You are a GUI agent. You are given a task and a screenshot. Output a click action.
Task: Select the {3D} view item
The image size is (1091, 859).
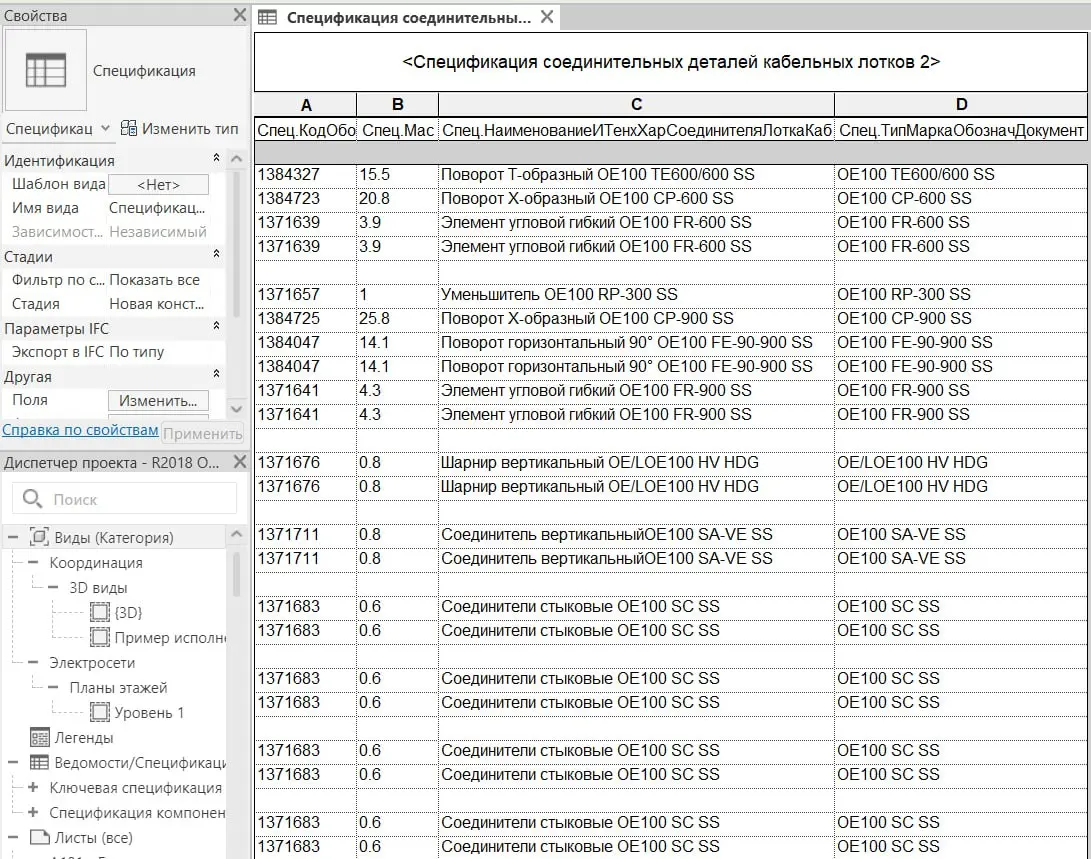128,612
